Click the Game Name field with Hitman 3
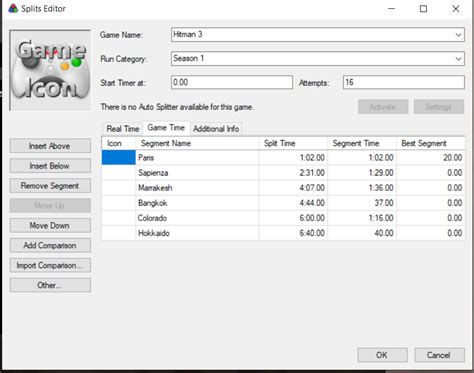 tap(318, 35)
